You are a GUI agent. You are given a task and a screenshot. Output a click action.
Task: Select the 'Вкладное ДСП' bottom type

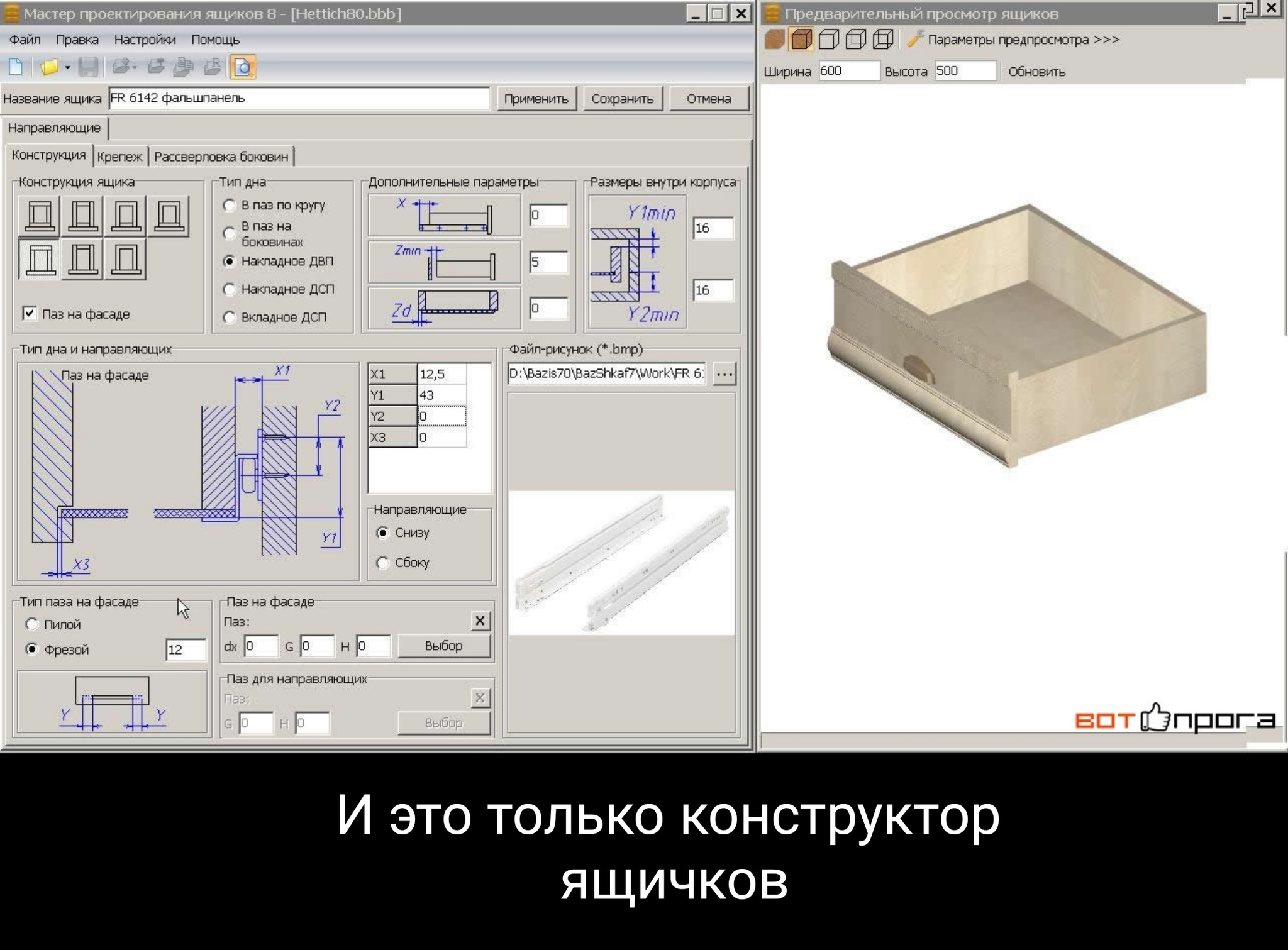(230, 317)
